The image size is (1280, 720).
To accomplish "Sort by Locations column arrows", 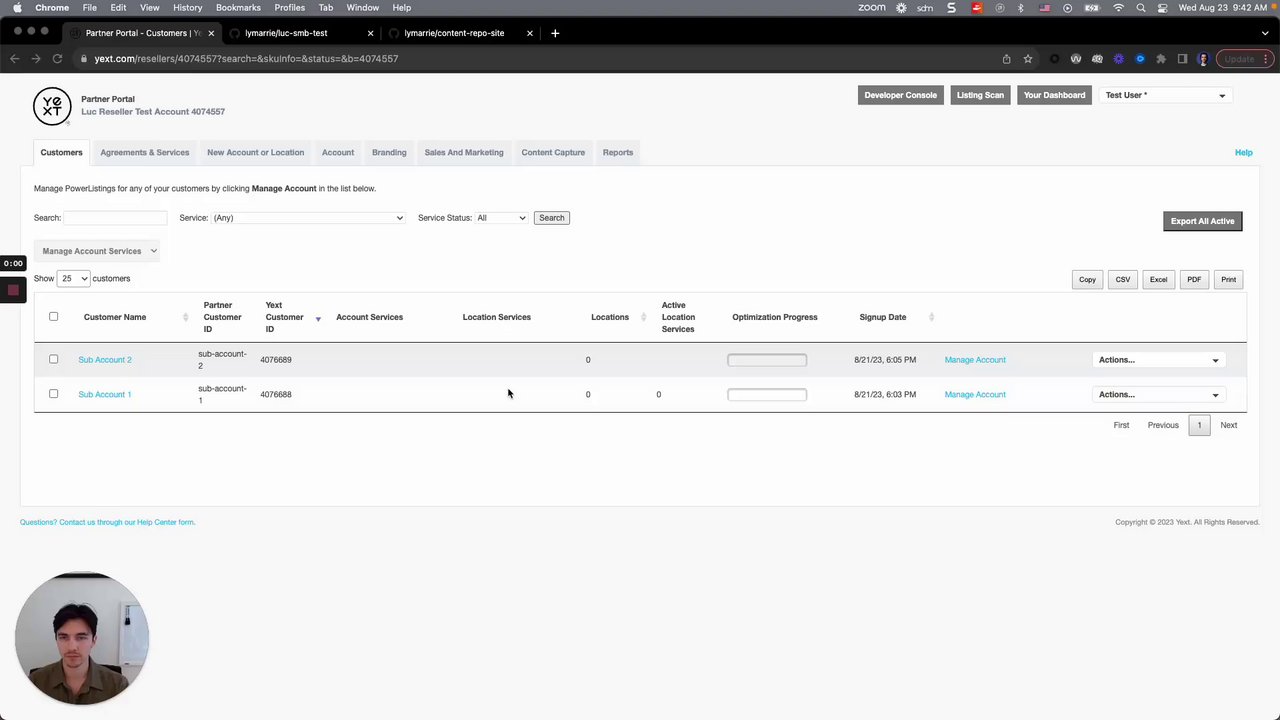I will [x=643, y=317].
